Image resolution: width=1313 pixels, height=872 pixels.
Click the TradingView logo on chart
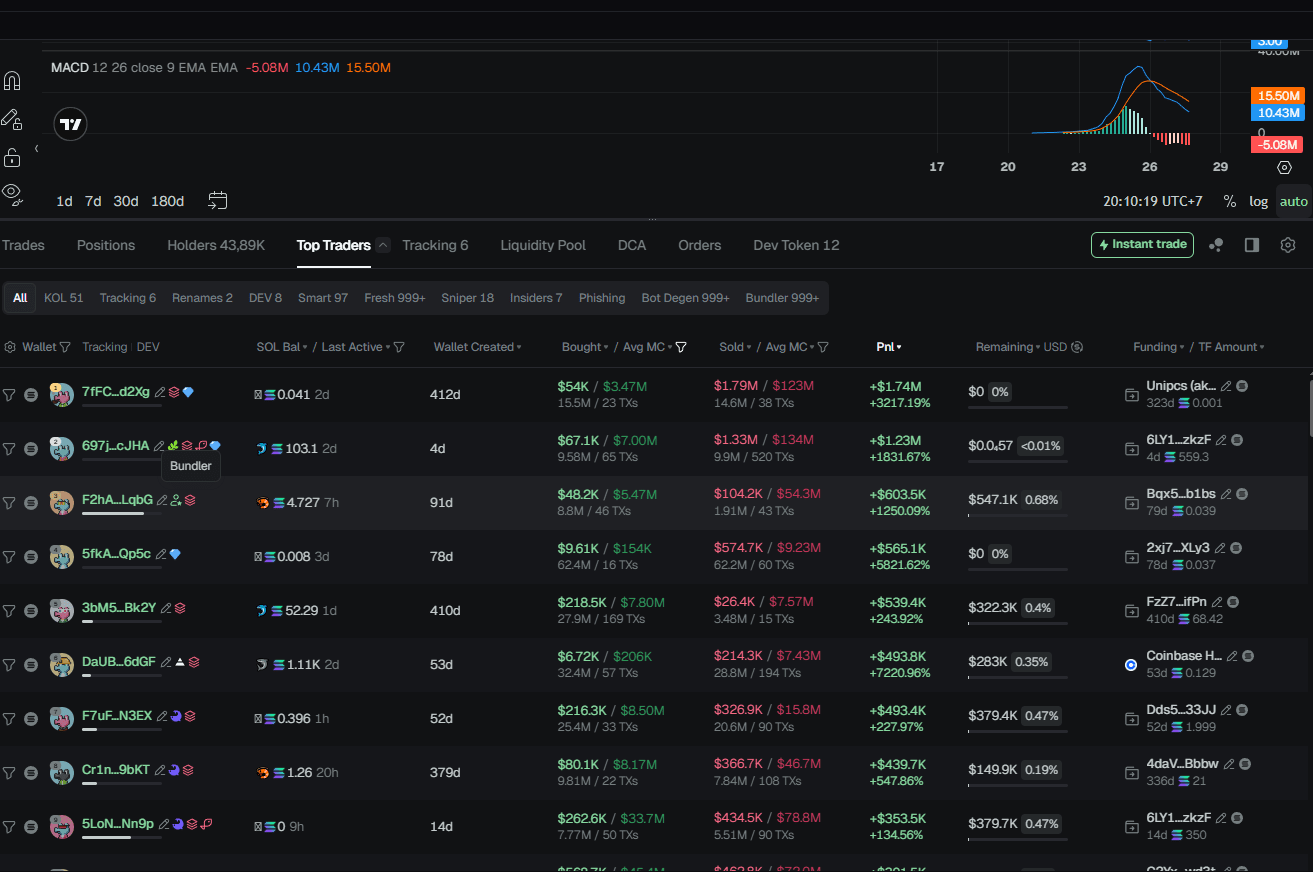pos(71,124)
